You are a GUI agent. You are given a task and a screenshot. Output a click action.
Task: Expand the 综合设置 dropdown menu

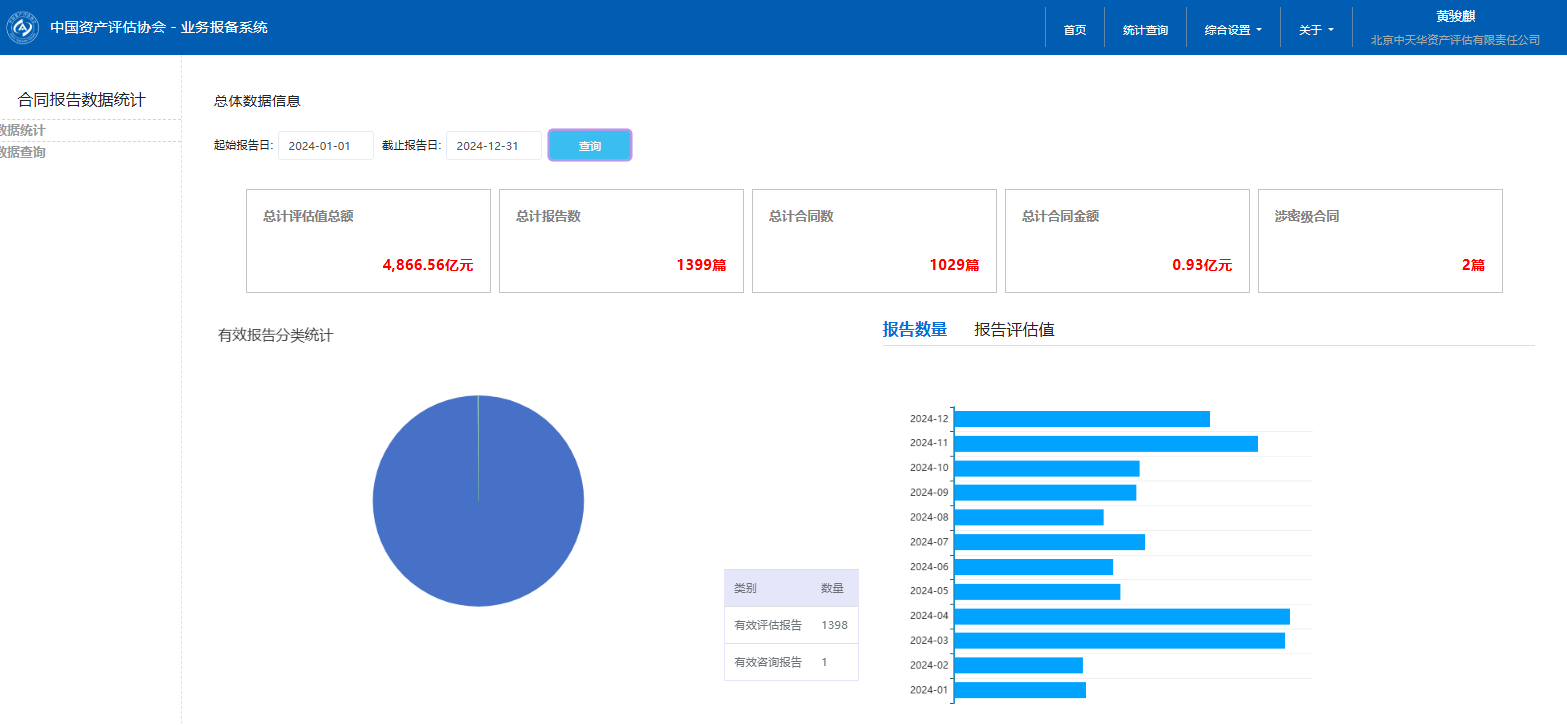click(1232, 30)
